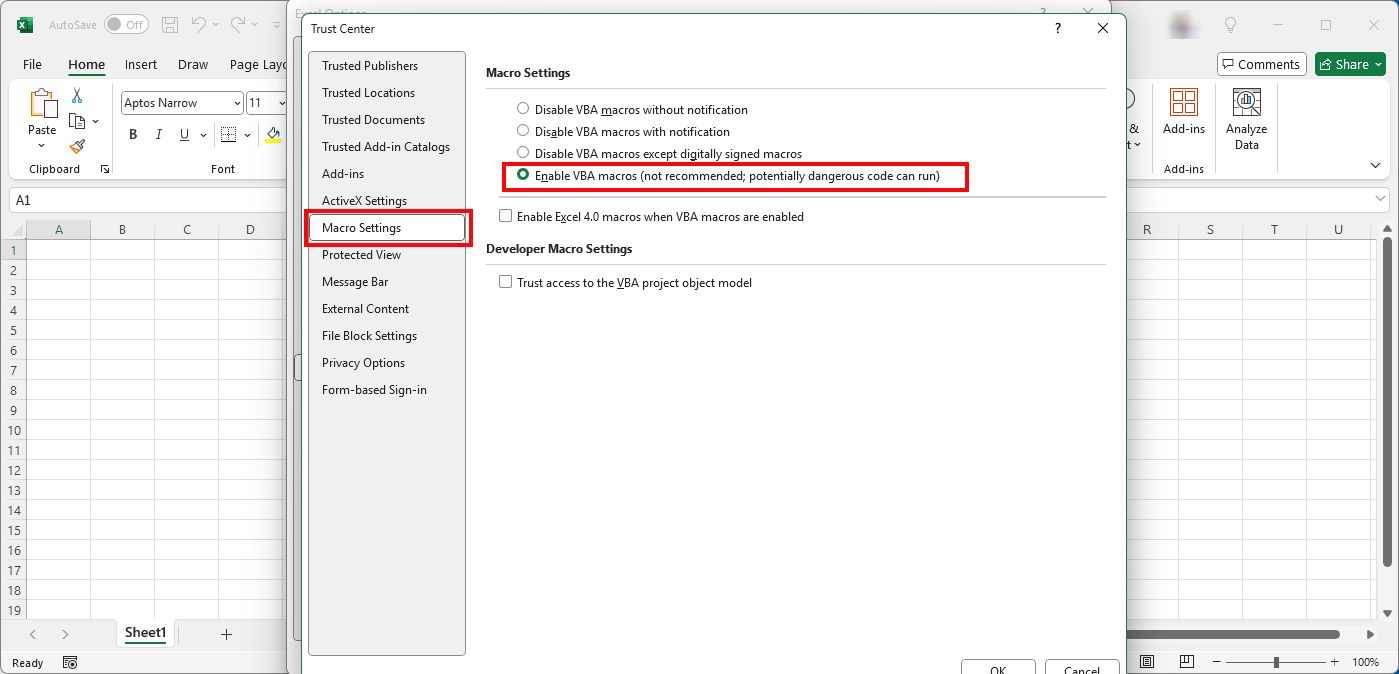This screenshot has height=674, width=1399.
Task: Click the Trust Center help question mark
Action: click(1058, 29)
